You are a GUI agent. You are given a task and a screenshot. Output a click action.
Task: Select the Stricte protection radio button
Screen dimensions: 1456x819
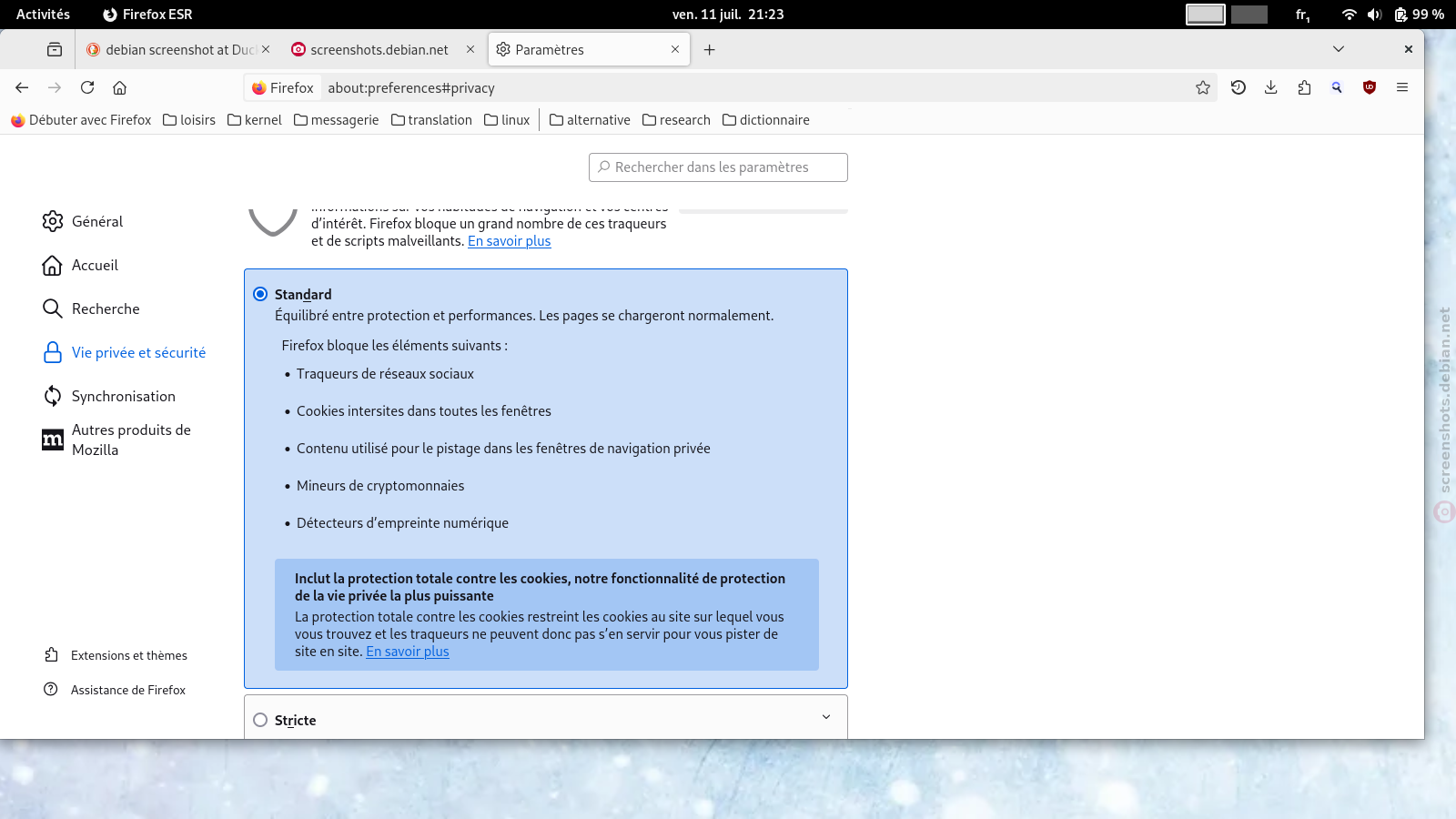[260, 720]
